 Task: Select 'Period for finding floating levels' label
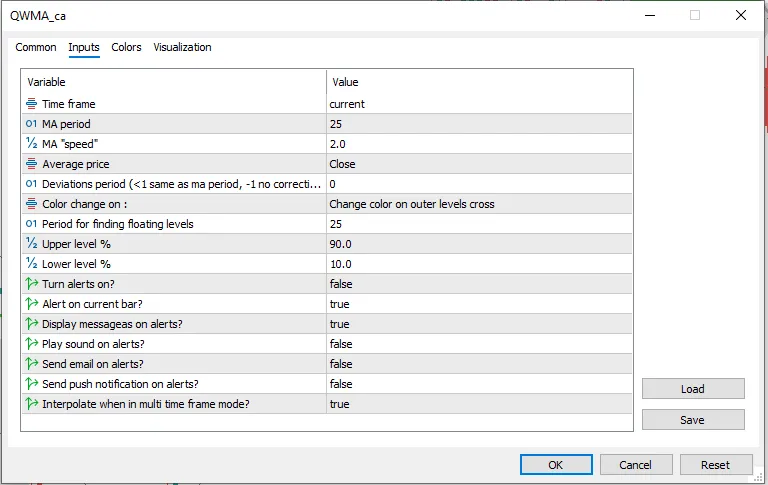coord(118,224)
